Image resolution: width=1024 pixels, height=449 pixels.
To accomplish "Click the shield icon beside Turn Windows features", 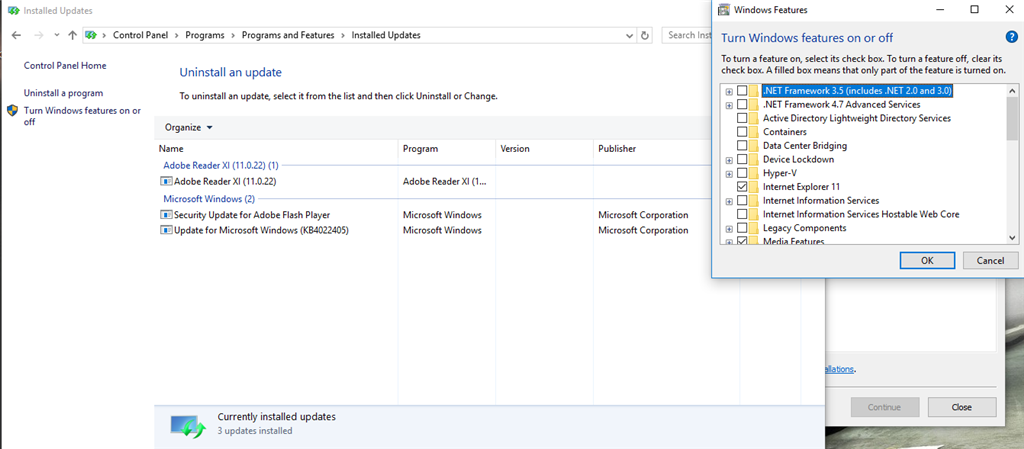I will click(x=12, y=110).
